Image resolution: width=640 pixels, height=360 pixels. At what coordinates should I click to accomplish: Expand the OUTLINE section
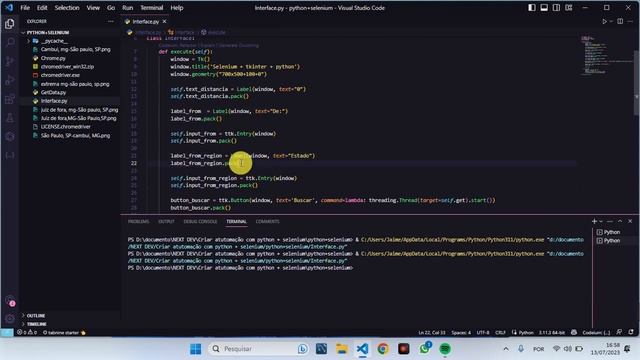(36, 316)
